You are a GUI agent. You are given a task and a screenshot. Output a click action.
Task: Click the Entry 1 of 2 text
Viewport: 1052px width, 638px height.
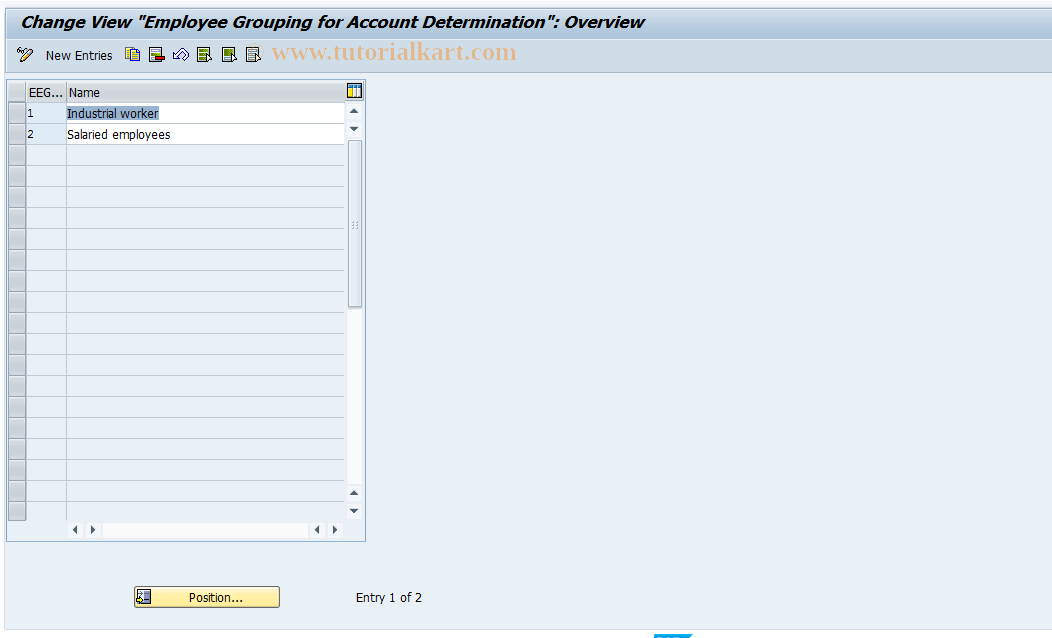pos(389,598)
